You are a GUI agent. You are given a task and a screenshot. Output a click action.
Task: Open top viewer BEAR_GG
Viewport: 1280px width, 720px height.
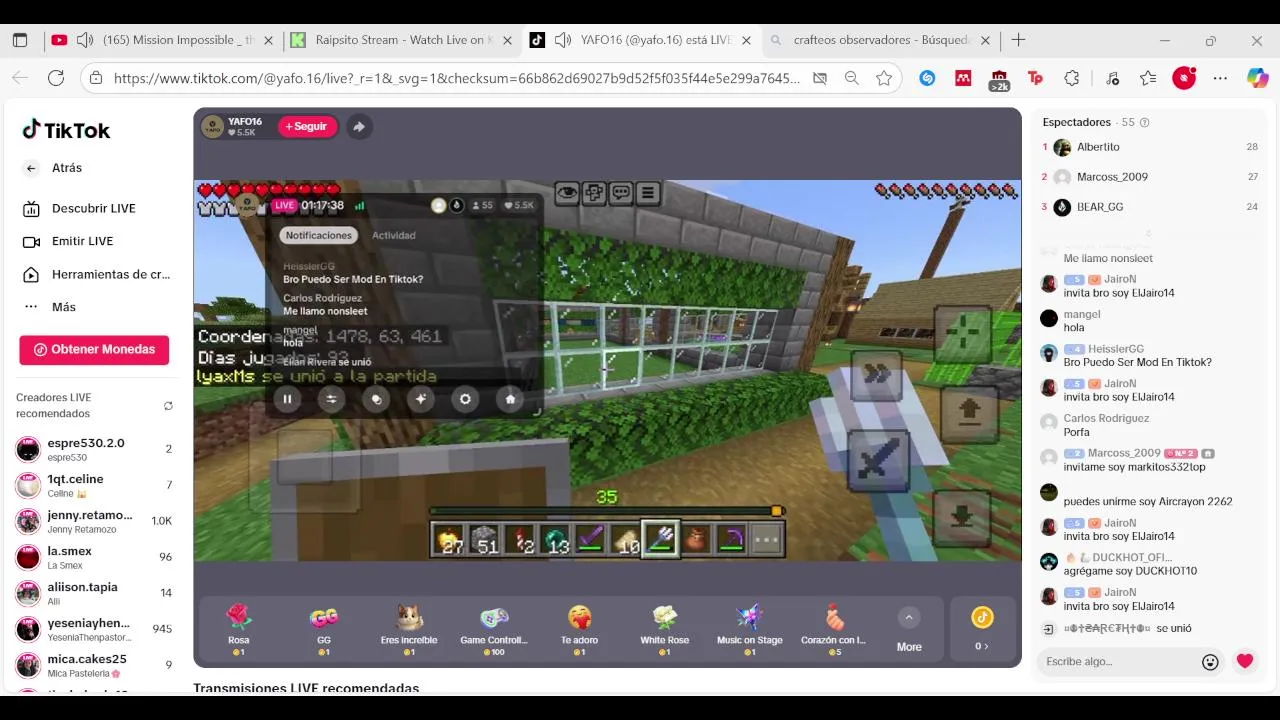click(1100, 207)
